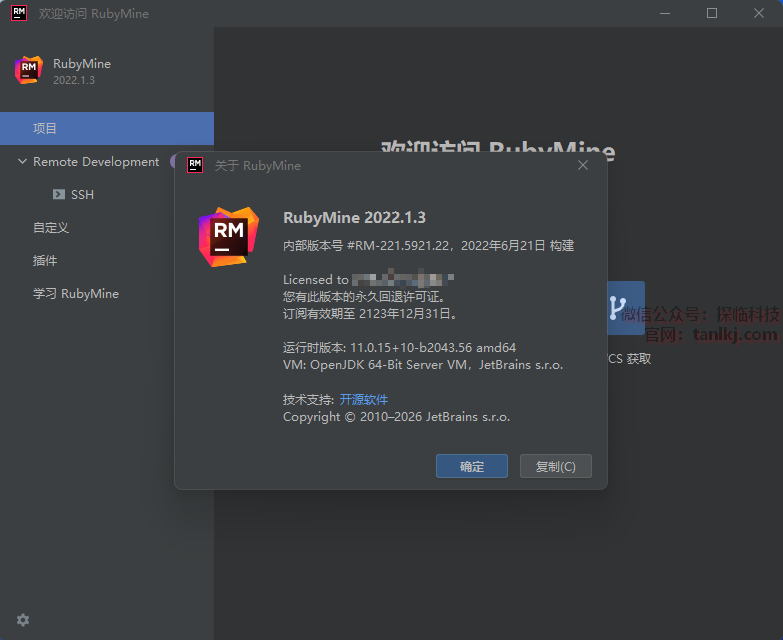Select the 项目 tab in sidebar

click(x=107, y=128)
